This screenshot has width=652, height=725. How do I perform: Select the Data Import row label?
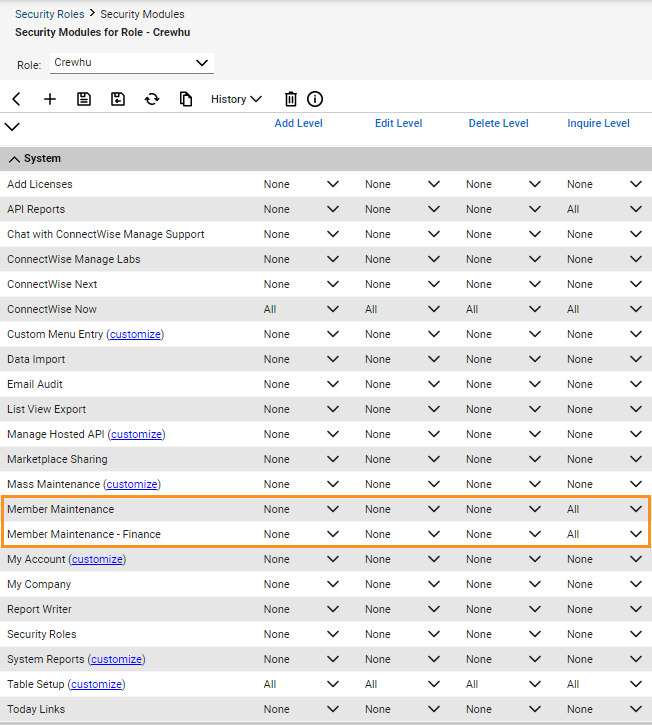(36, 359)
